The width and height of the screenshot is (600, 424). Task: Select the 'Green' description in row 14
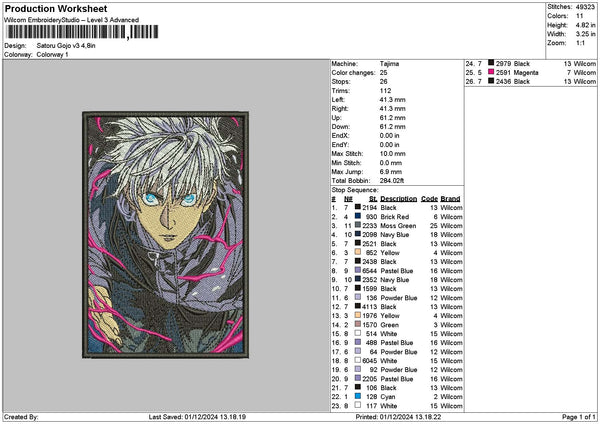click(x=389, y=325)
